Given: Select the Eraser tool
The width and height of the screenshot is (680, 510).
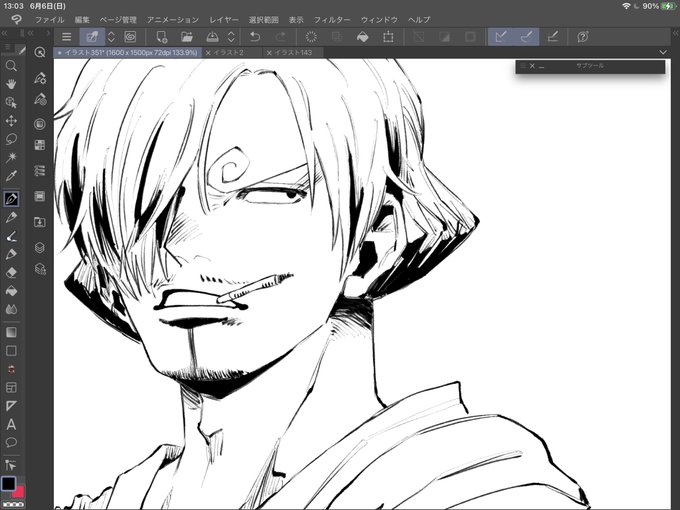Looking at the screenshot, I should pos(11,273).
